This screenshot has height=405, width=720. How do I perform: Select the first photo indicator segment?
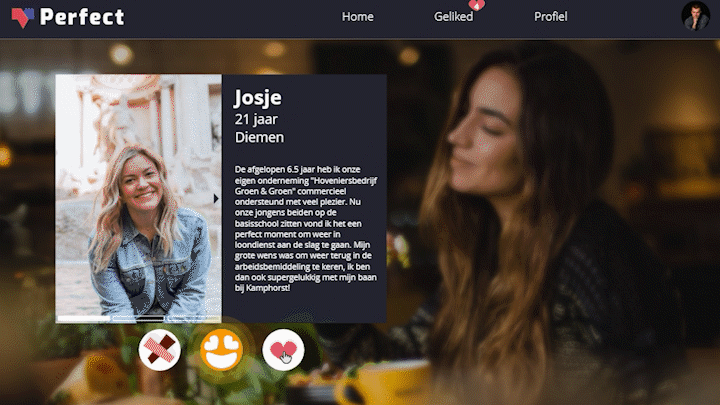pos(84,318)
